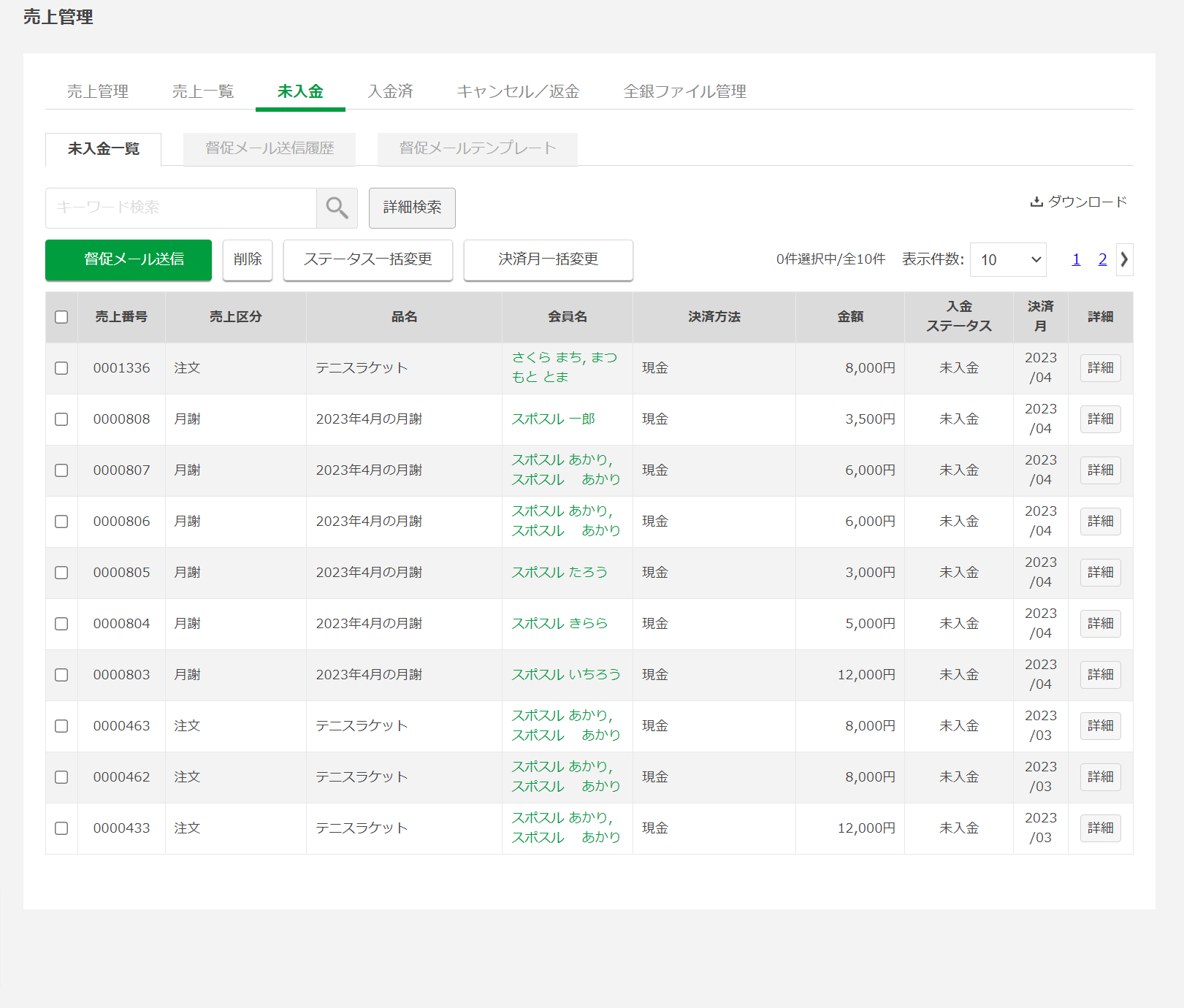Viewport: 1184px width, 1008px height.
Task: Open 詳細 for sale 0000805
Action: [x=1101, y=573]
